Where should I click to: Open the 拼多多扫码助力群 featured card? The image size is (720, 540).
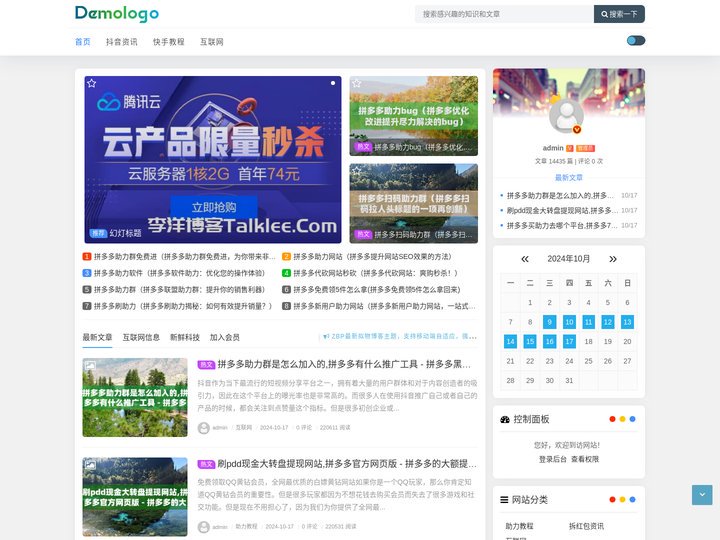coord(413,203)
